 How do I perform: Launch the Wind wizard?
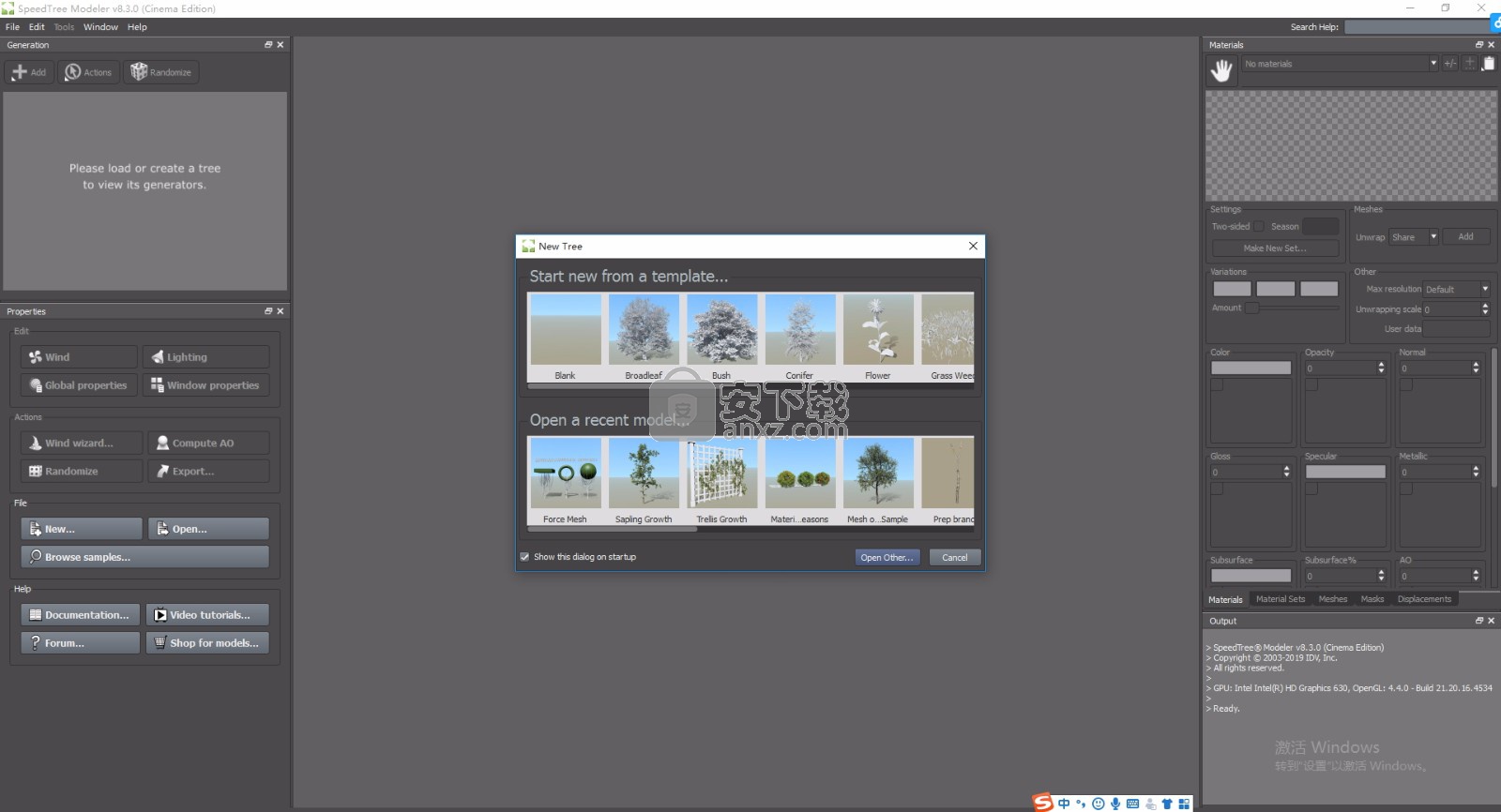[x=82, y=444]
